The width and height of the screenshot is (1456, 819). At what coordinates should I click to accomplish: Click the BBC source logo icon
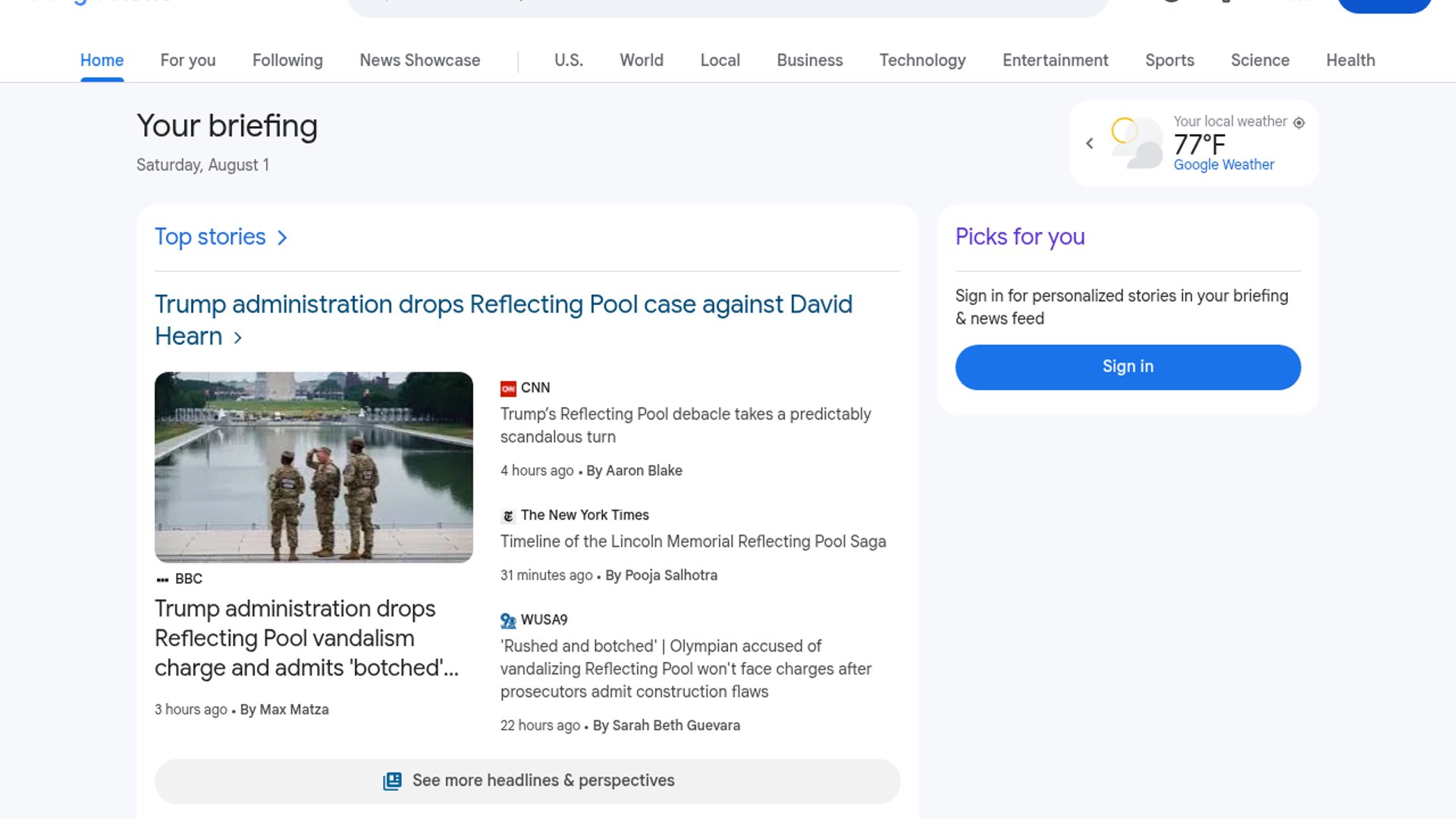162,579
